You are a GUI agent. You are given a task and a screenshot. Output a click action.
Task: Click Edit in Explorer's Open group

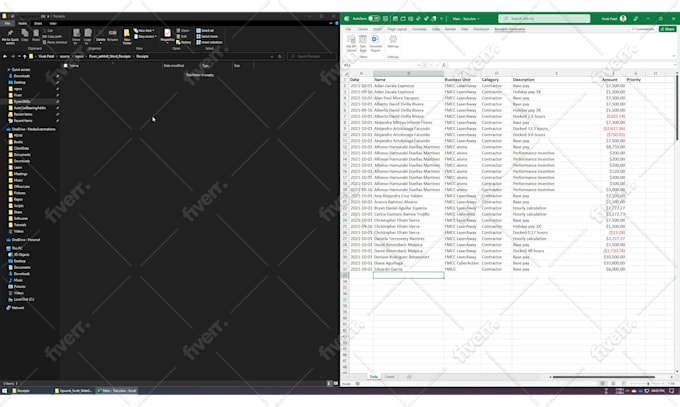(x=182, y=36)
